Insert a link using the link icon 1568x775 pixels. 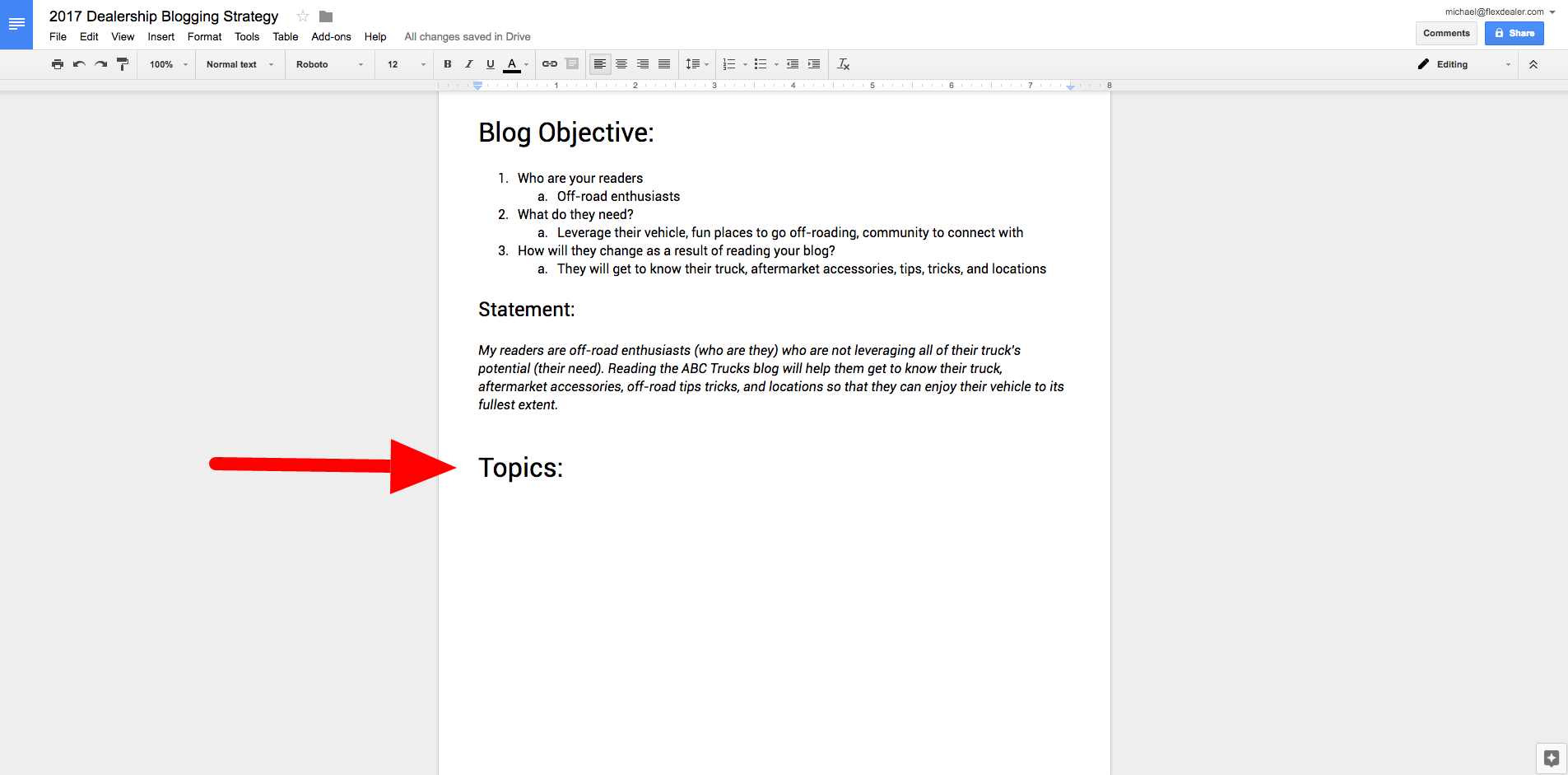(x=550, y=64)
